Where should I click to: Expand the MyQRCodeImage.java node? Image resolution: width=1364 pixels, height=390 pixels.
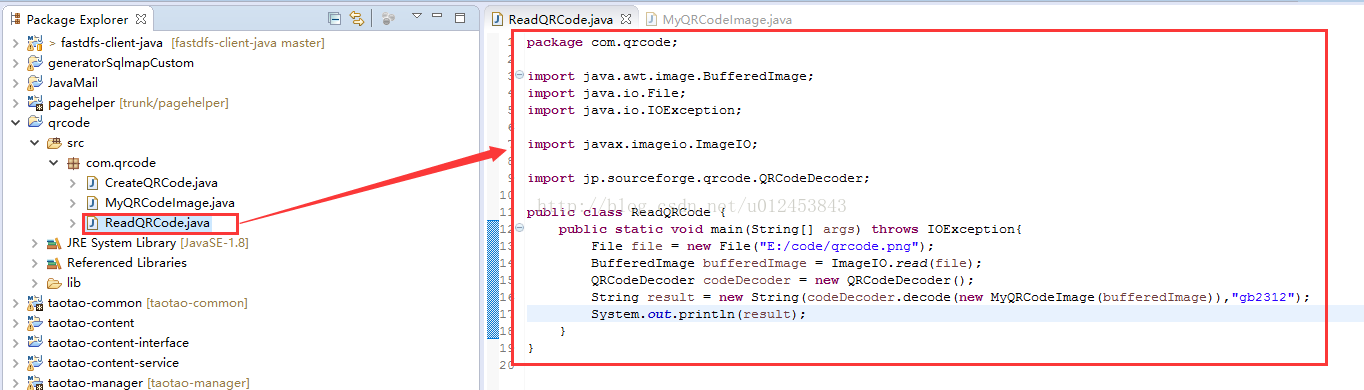pos(72,202)
